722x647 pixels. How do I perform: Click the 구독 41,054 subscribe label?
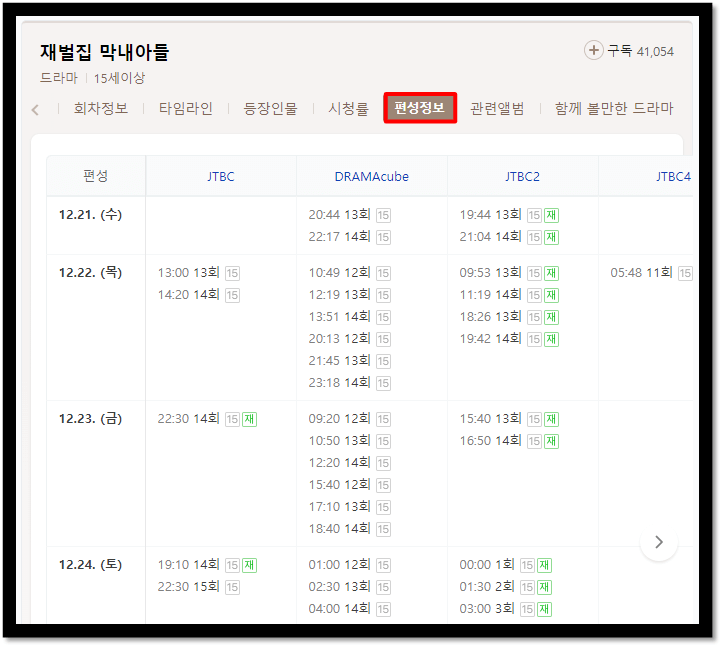tap(640, 51)
